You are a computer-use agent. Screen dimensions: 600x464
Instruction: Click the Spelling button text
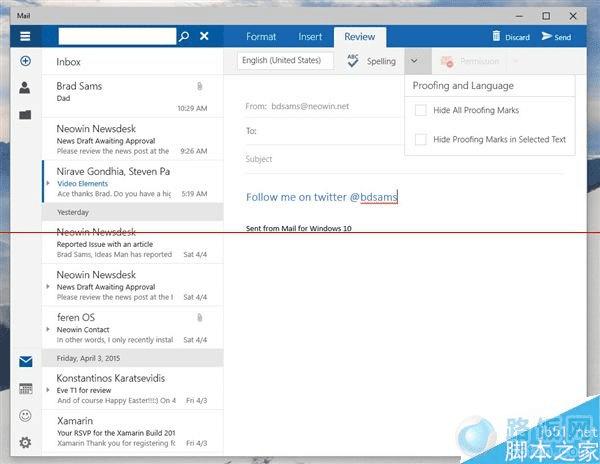point(381,61)
